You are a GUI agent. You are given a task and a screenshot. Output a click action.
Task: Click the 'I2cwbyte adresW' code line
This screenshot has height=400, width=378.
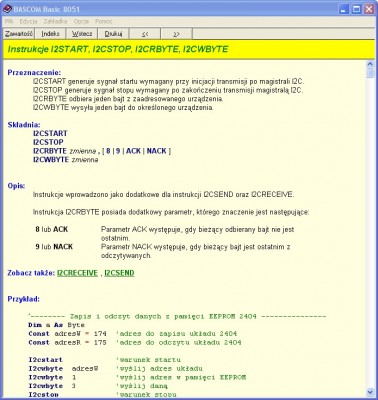pos(63,368)
